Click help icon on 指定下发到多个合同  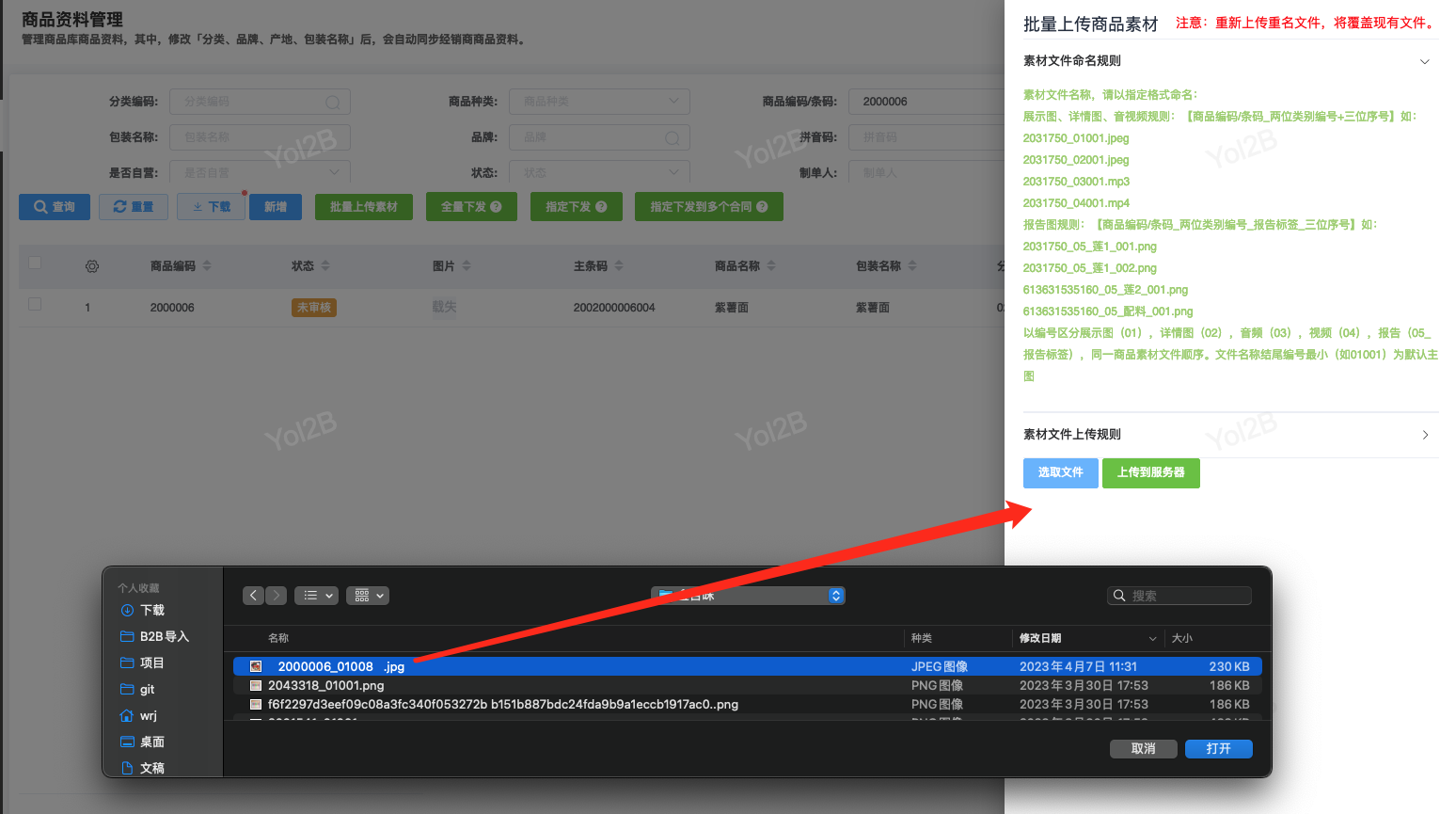click(x=762, y=207)
